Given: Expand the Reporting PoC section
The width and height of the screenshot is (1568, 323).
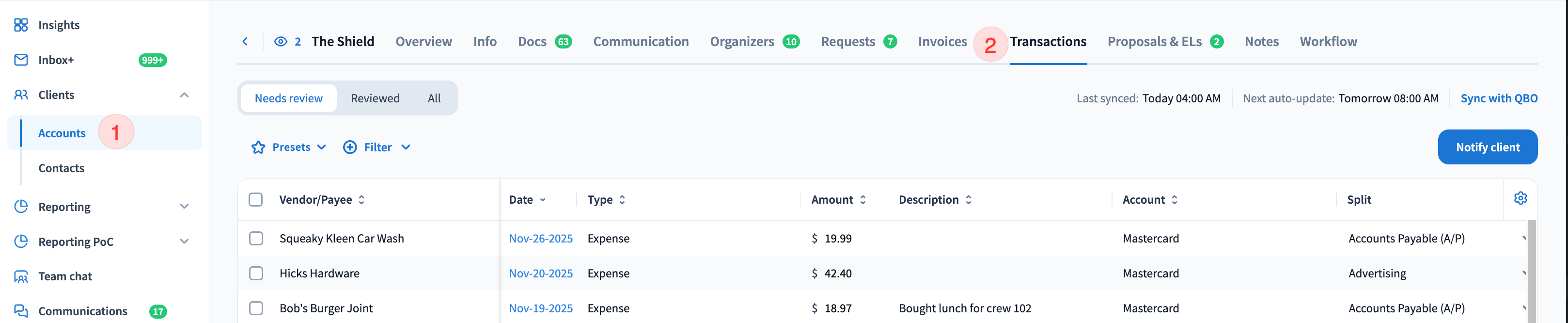Looking at the screenshot, I should click(x=185, y=242).
